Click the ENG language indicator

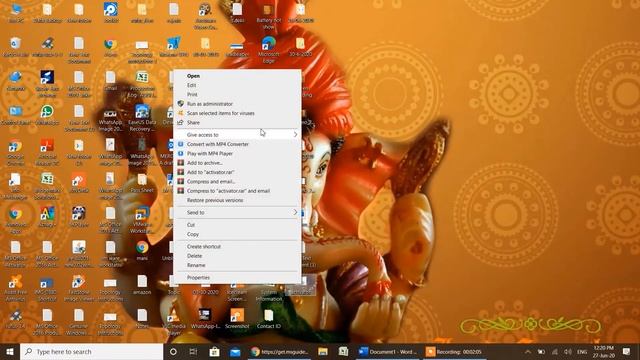pyautogui.click(x=582, y=351)
